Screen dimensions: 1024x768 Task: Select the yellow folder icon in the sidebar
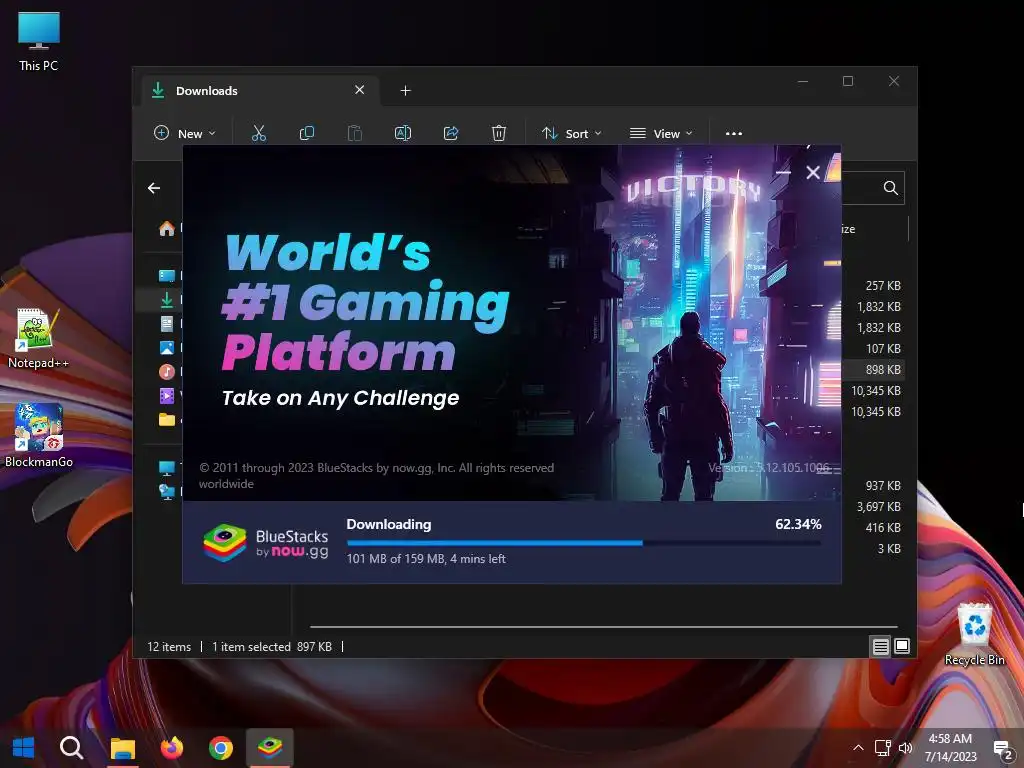167,419
